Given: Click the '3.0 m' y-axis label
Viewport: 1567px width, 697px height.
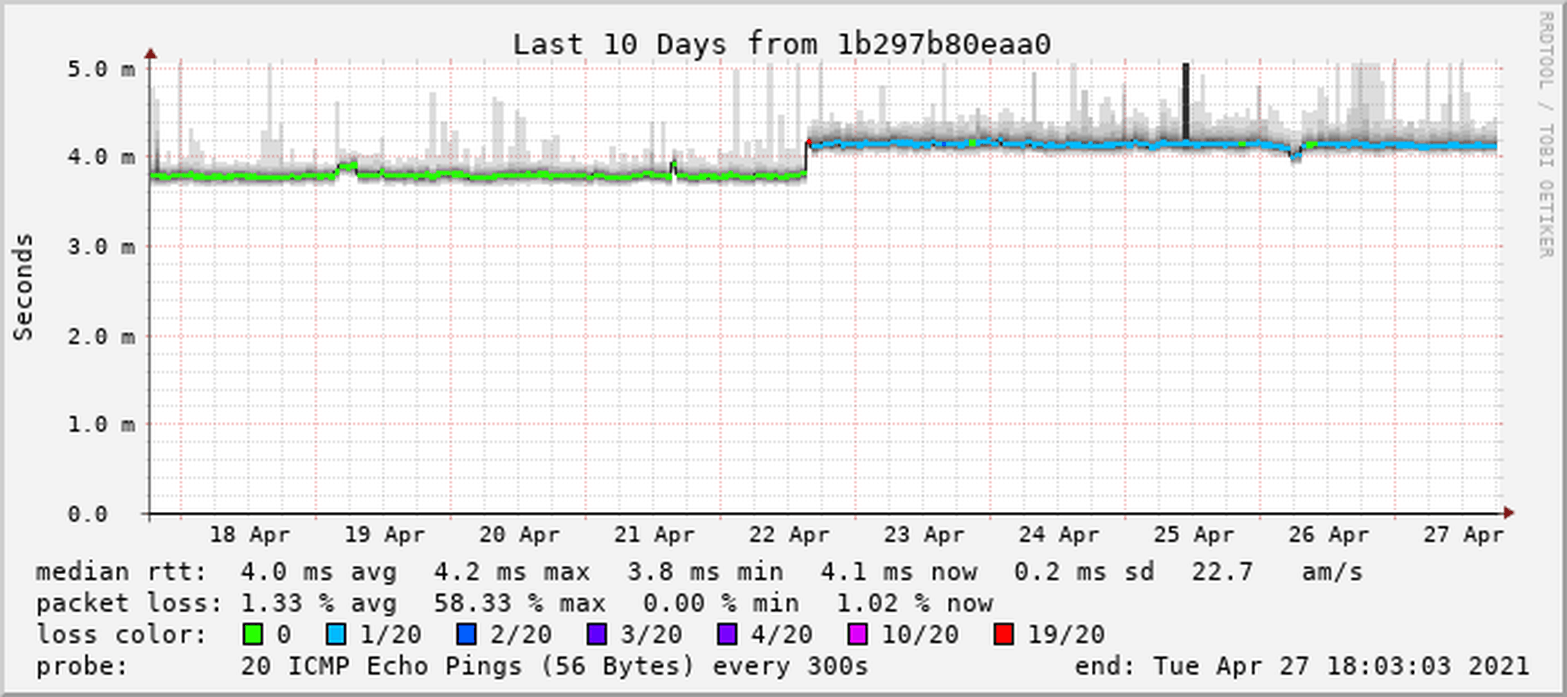Looking at the screenshot, I should (101, 246).
